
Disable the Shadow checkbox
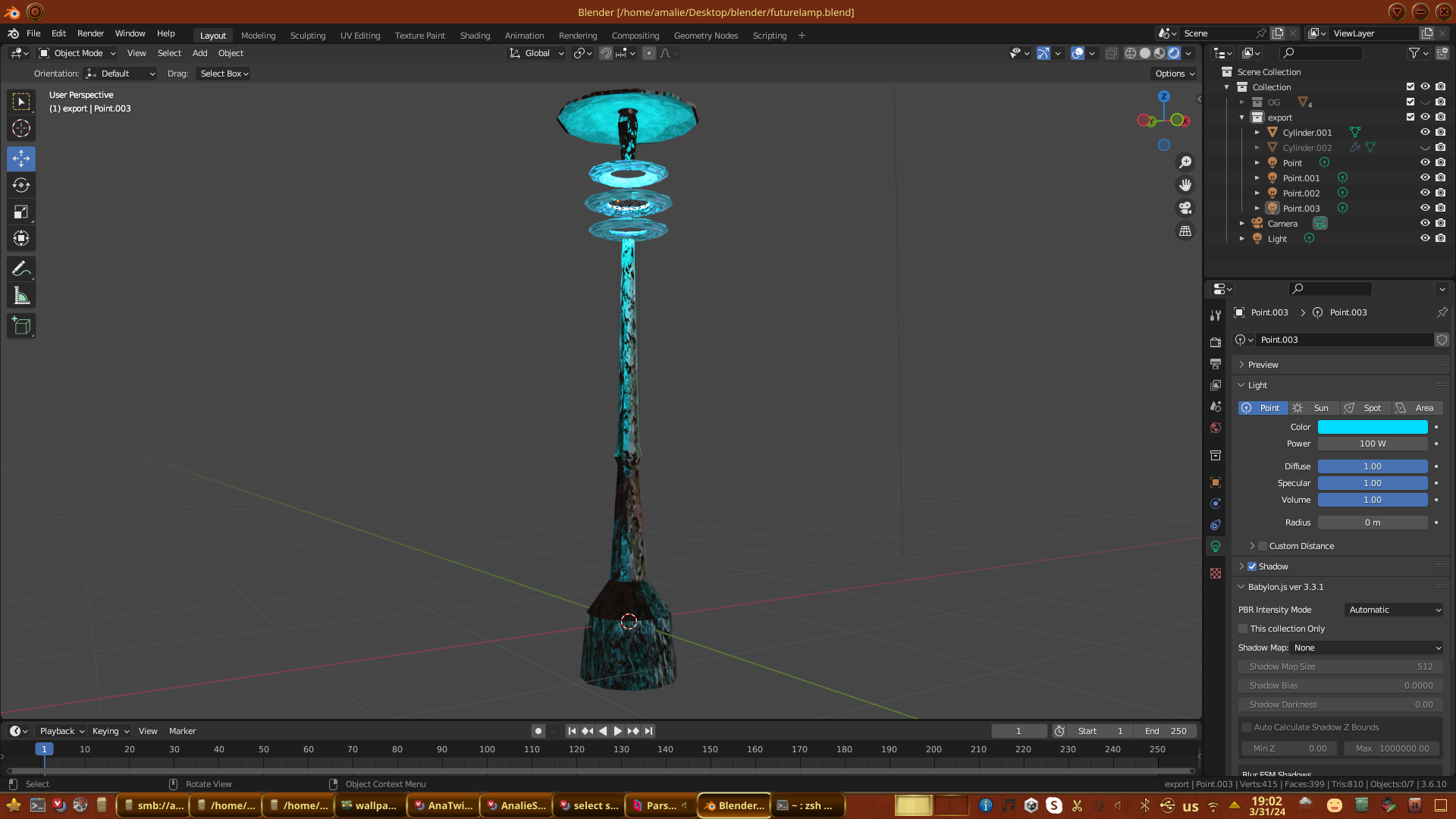pos(1252,566)
